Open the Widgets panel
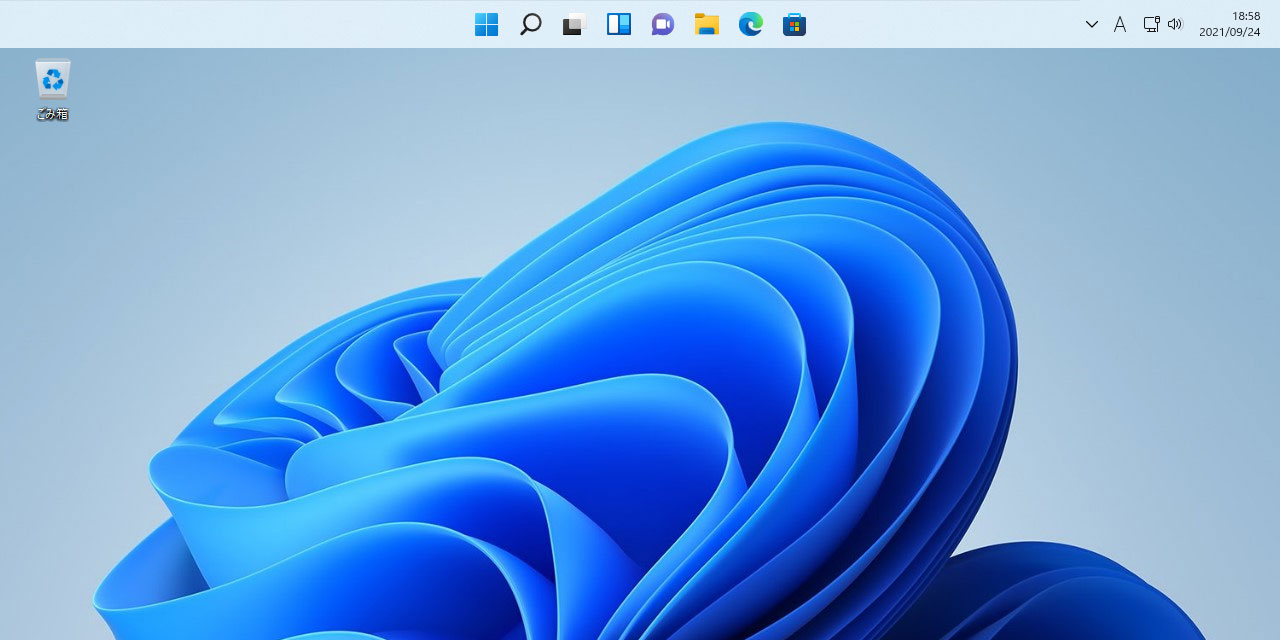1280x640 pixels. coord(619,24)
